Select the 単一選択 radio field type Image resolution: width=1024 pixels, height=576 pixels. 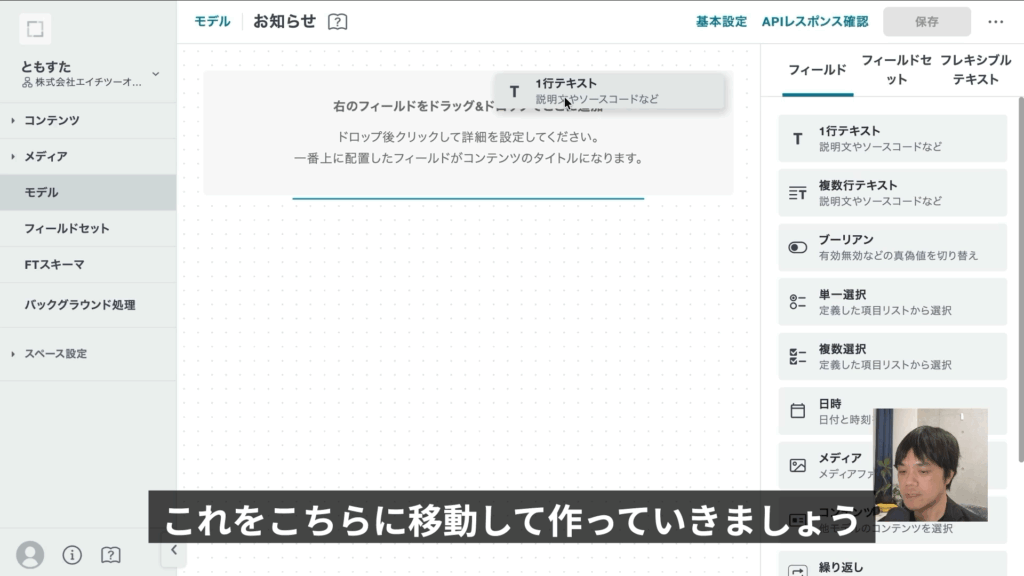(892, 302)
